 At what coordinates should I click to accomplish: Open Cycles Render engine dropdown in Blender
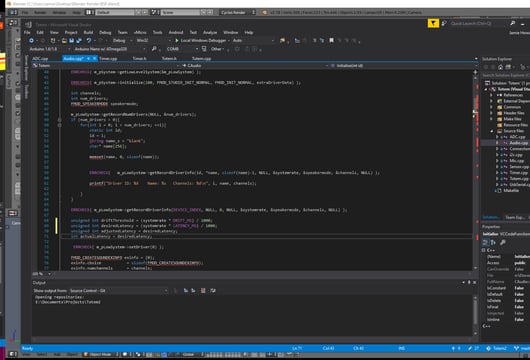[238, 13]
